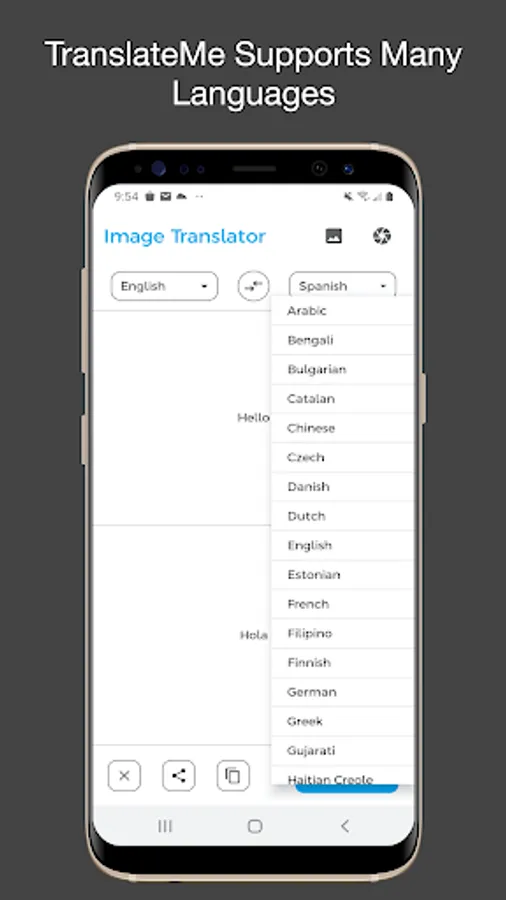Viewport: 506px width, 900px height.
Task: Pick Czech as target language
Action: [342, 457]
